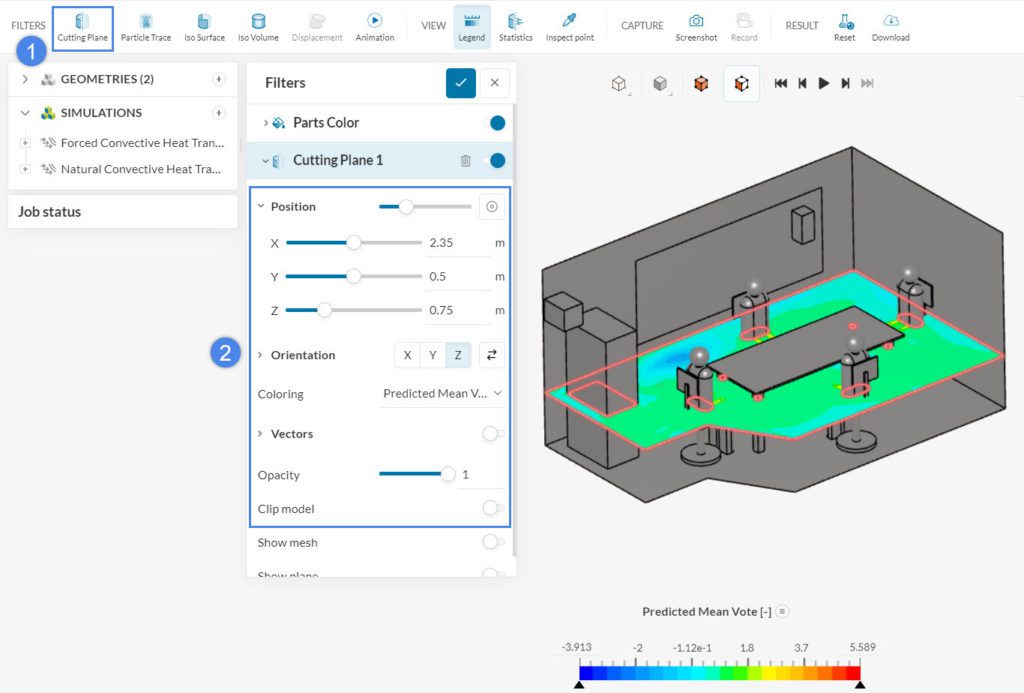Download the post-processing results

890,25
